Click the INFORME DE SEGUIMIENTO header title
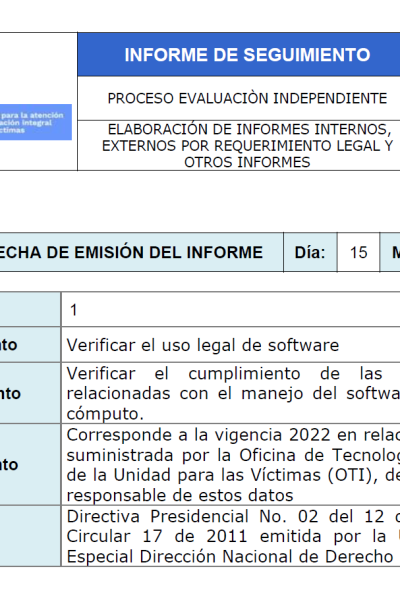Screen dimensions: 400x600 click(x=247, y=55)
